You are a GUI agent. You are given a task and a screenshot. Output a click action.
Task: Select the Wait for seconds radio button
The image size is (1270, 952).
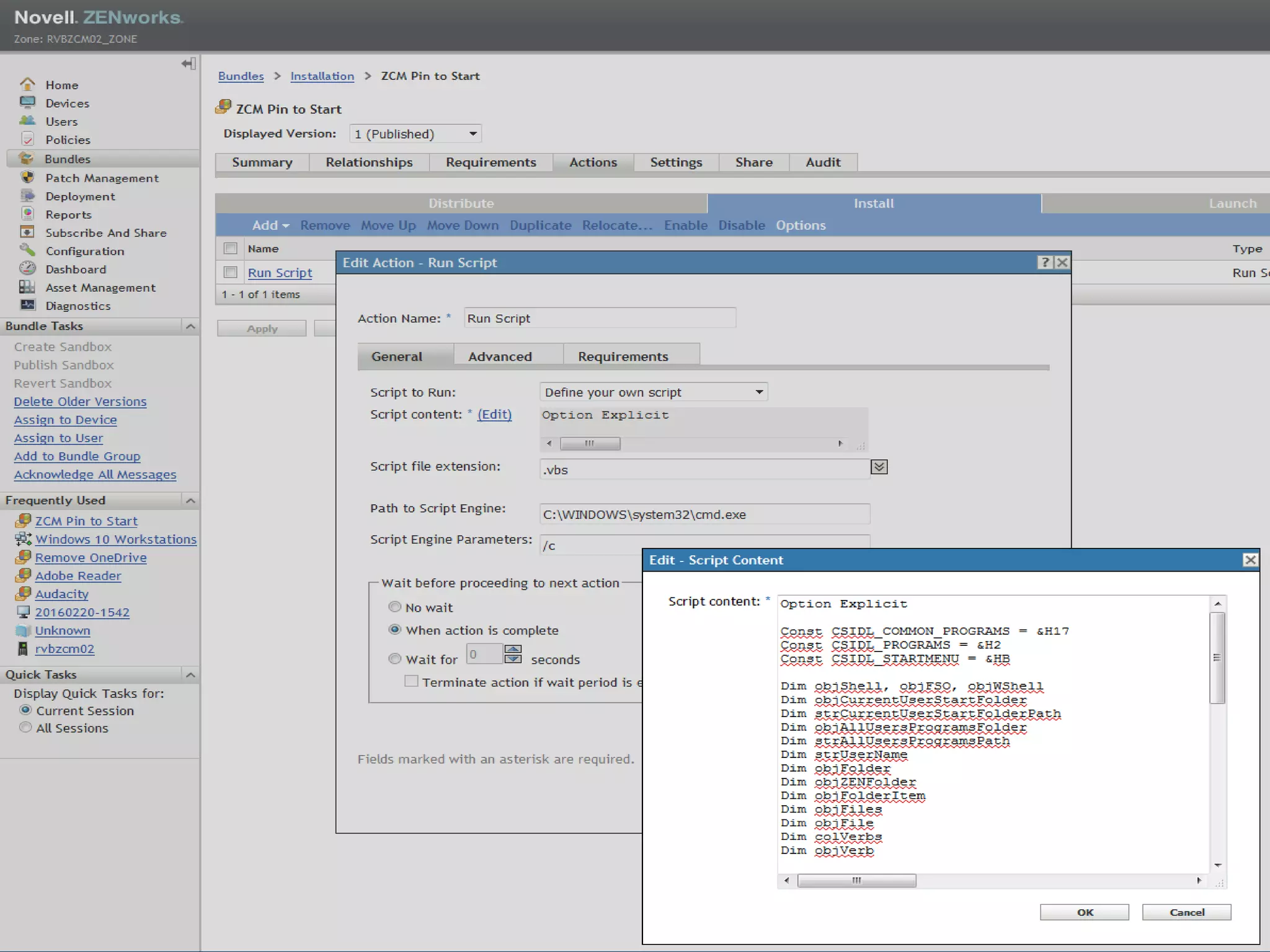click(394, 659)
